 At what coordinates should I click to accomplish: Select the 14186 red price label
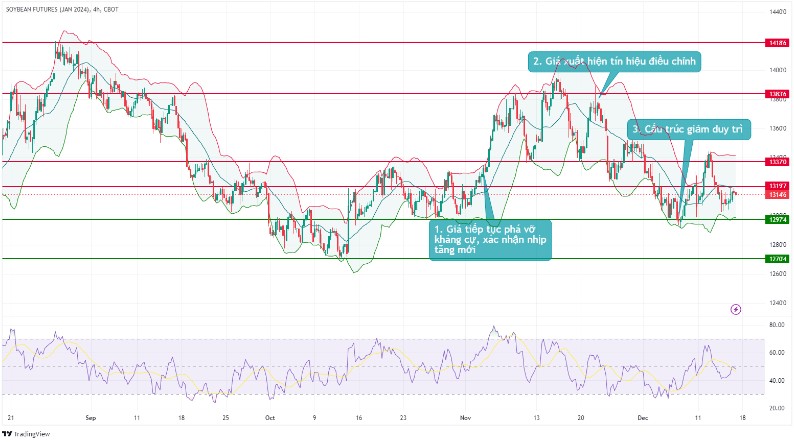coord(776,43)
